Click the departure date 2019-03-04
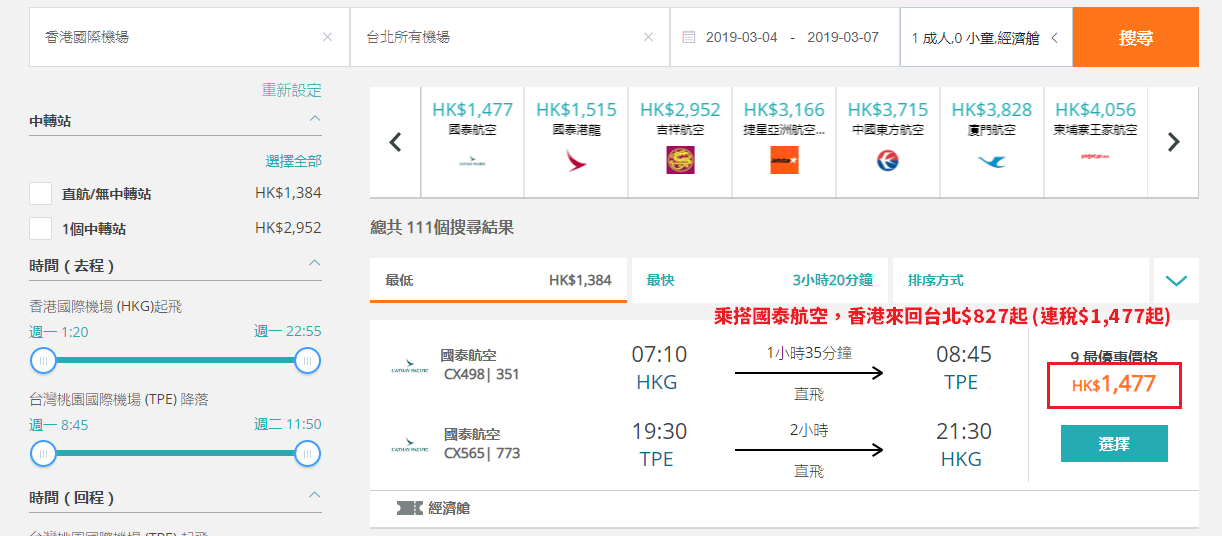The image size is (1222, 536). tap(741, 37)
